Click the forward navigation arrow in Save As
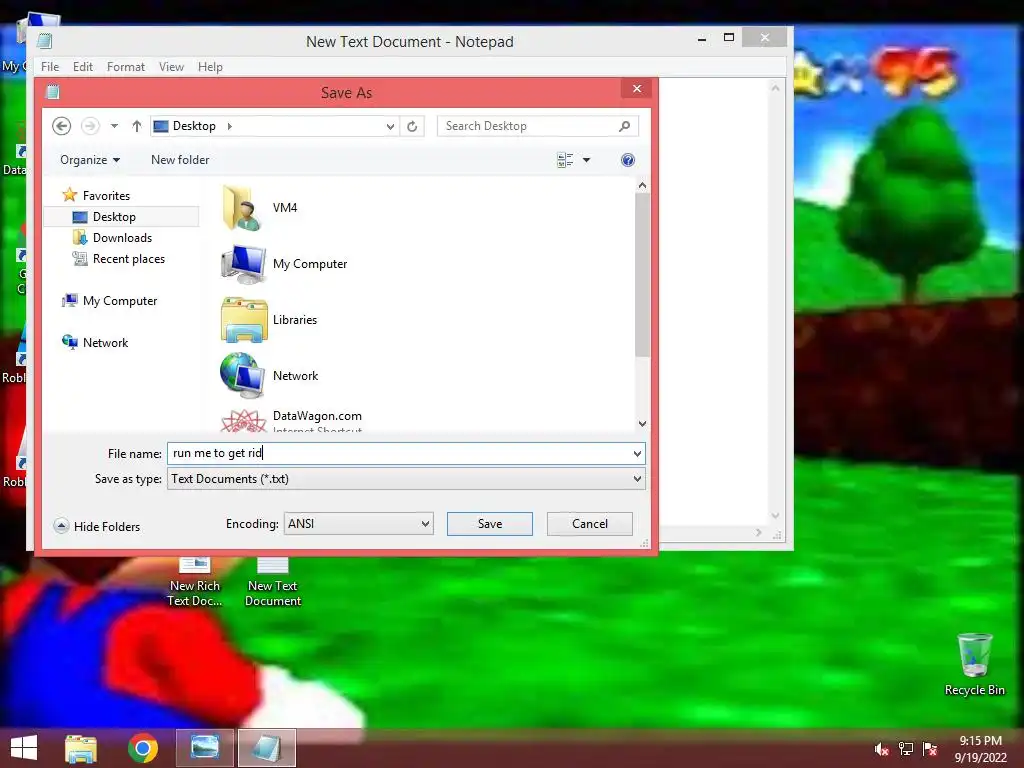Image resolution: width=1024 pixels, height=768 pixels. pyautogui.click(x=89, y=125)
